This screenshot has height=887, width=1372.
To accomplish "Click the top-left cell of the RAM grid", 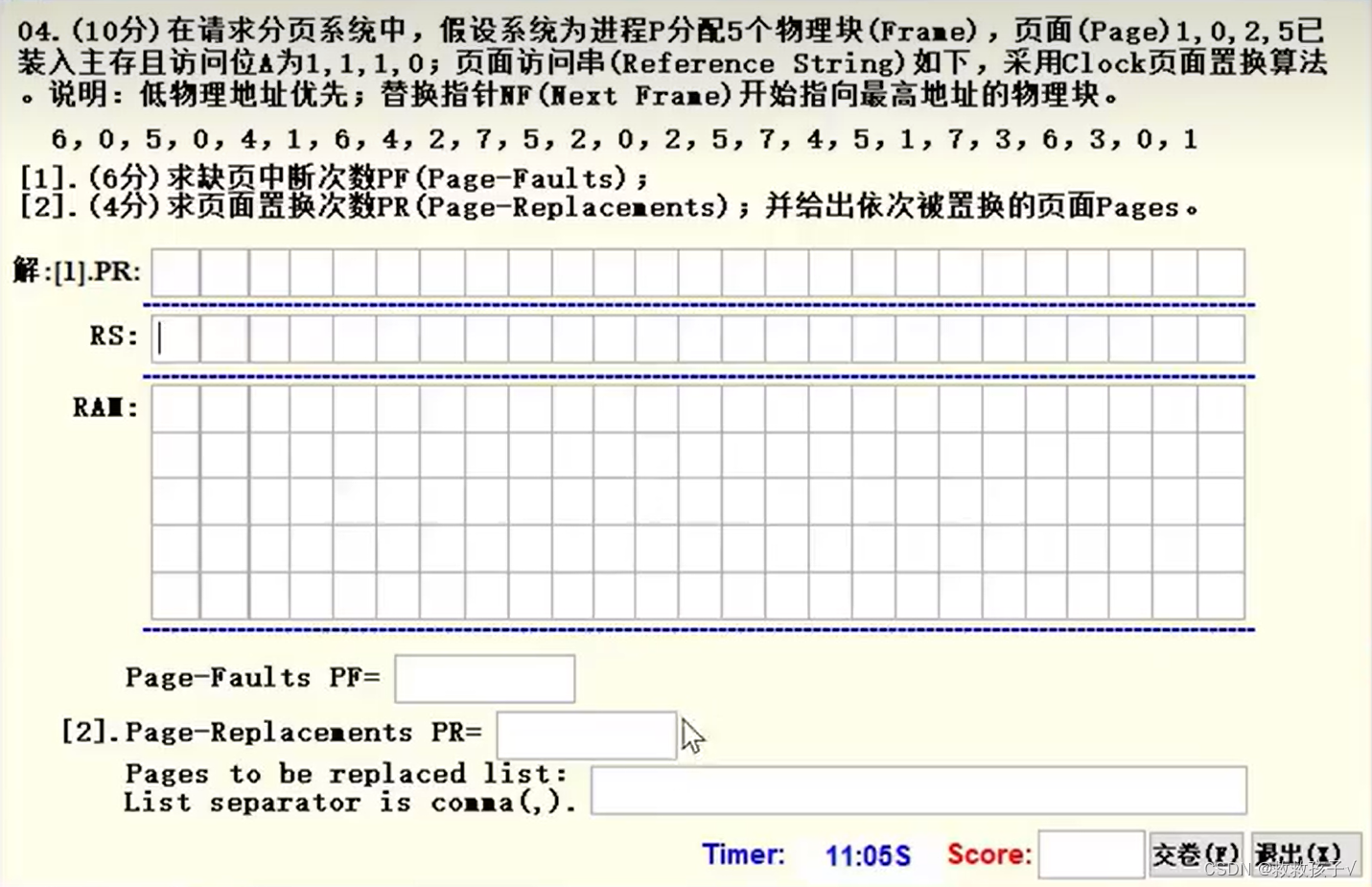I will 174,408.
